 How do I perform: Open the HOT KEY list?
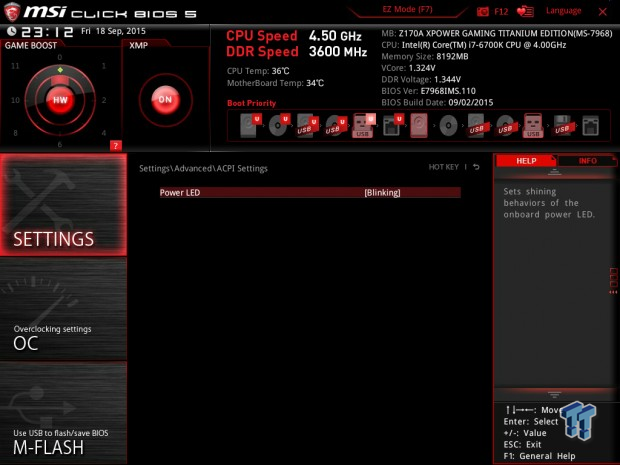(x=444, y=167)
